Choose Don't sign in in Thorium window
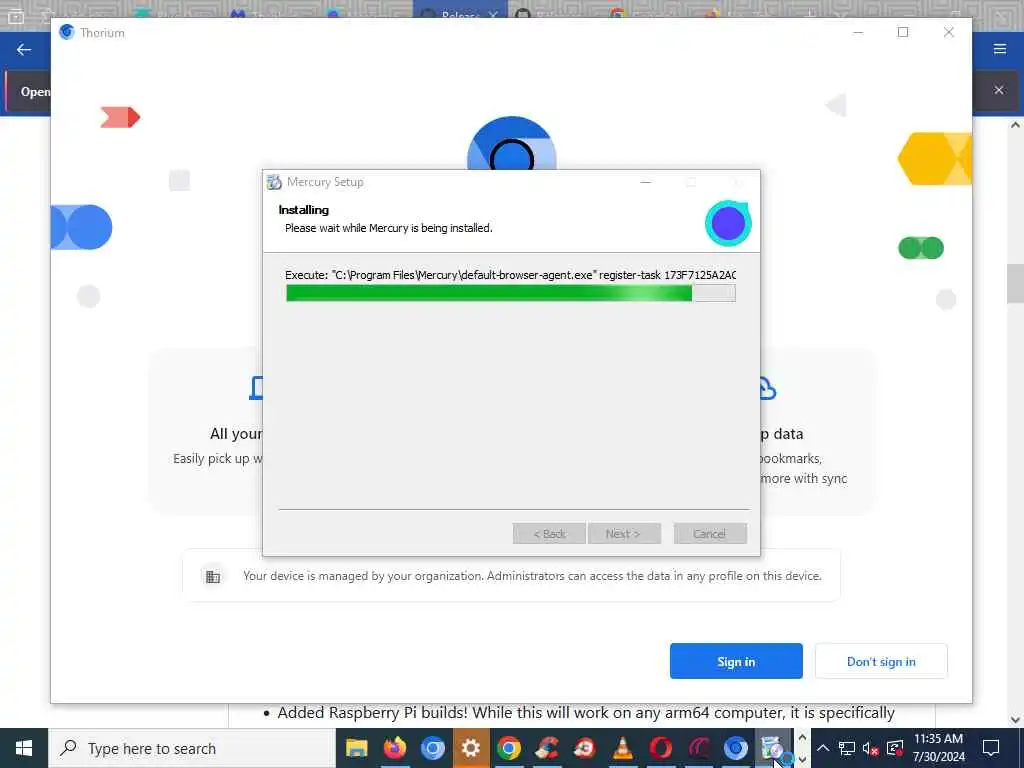Image resolution: width=1024 pixels, height=768 pixels. (881, 661)
